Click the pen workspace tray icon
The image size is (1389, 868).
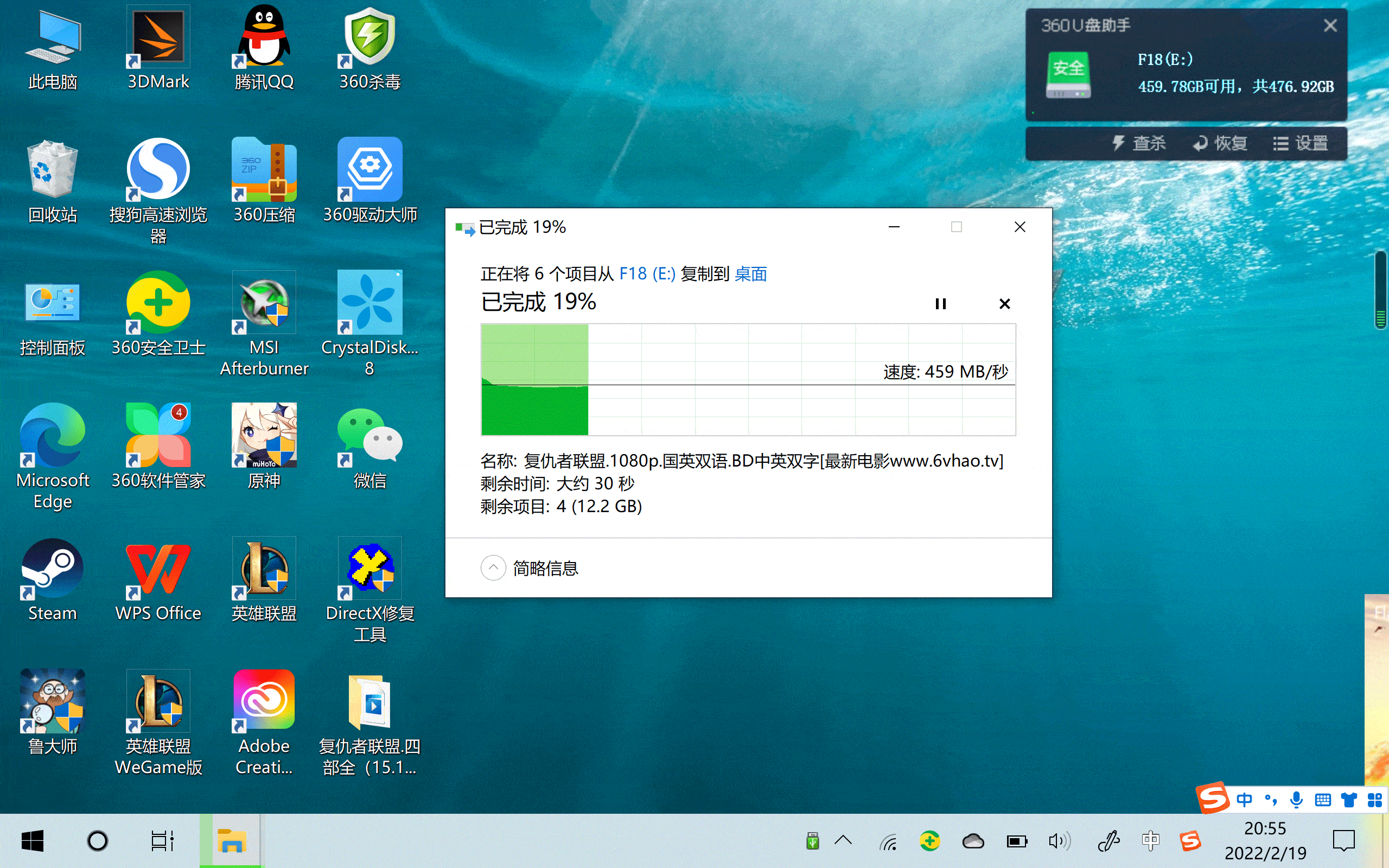[x=1108, y=842]
